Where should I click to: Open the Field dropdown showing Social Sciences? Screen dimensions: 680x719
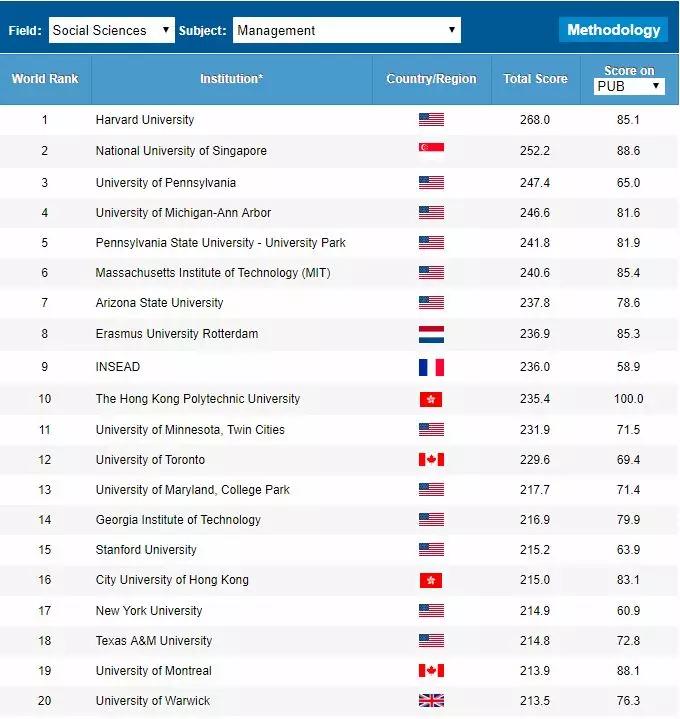111,30
